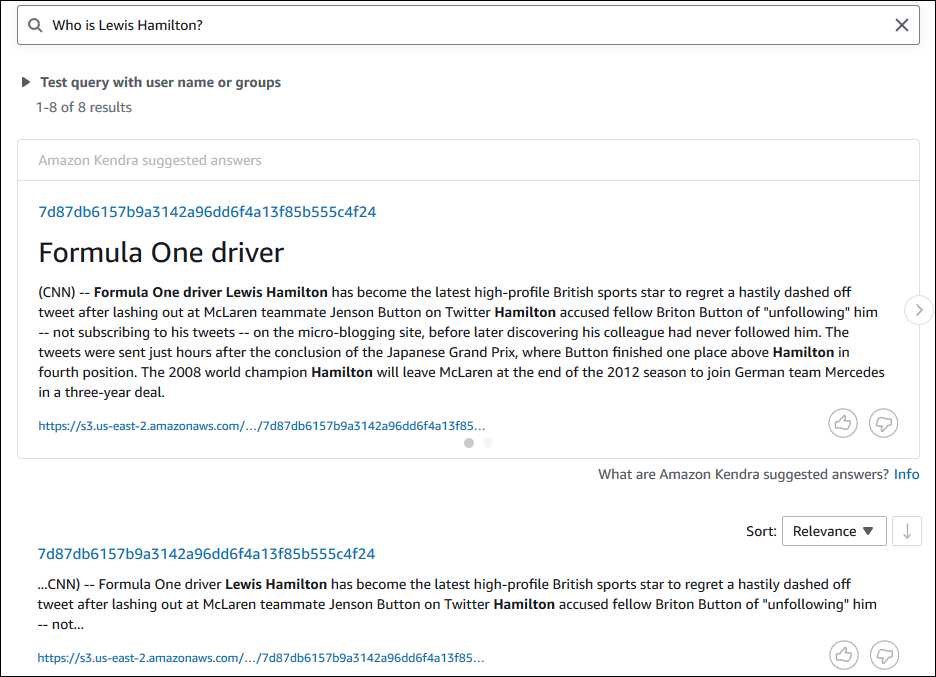The width and height of the screenshot is (936, 677).
Task: Clear the search query using the X icon
Action: click(901, 24)
